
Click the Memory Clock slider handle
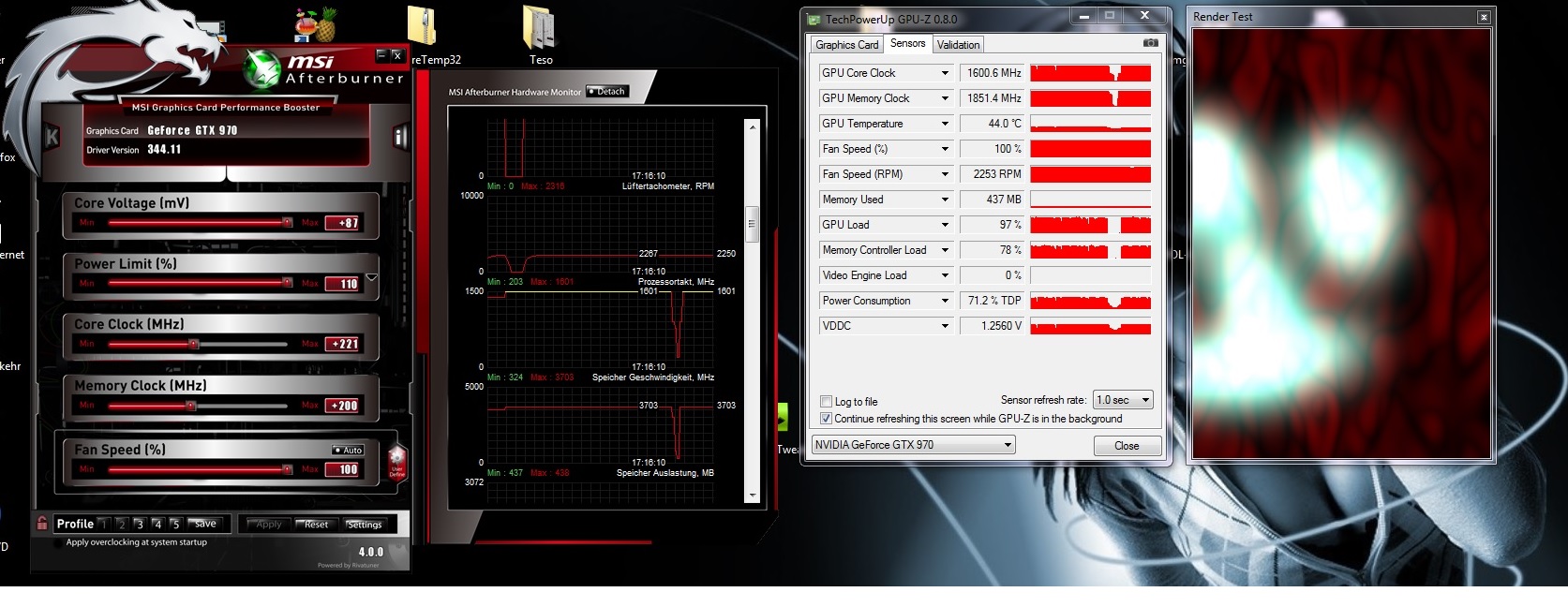coord(191,406)
